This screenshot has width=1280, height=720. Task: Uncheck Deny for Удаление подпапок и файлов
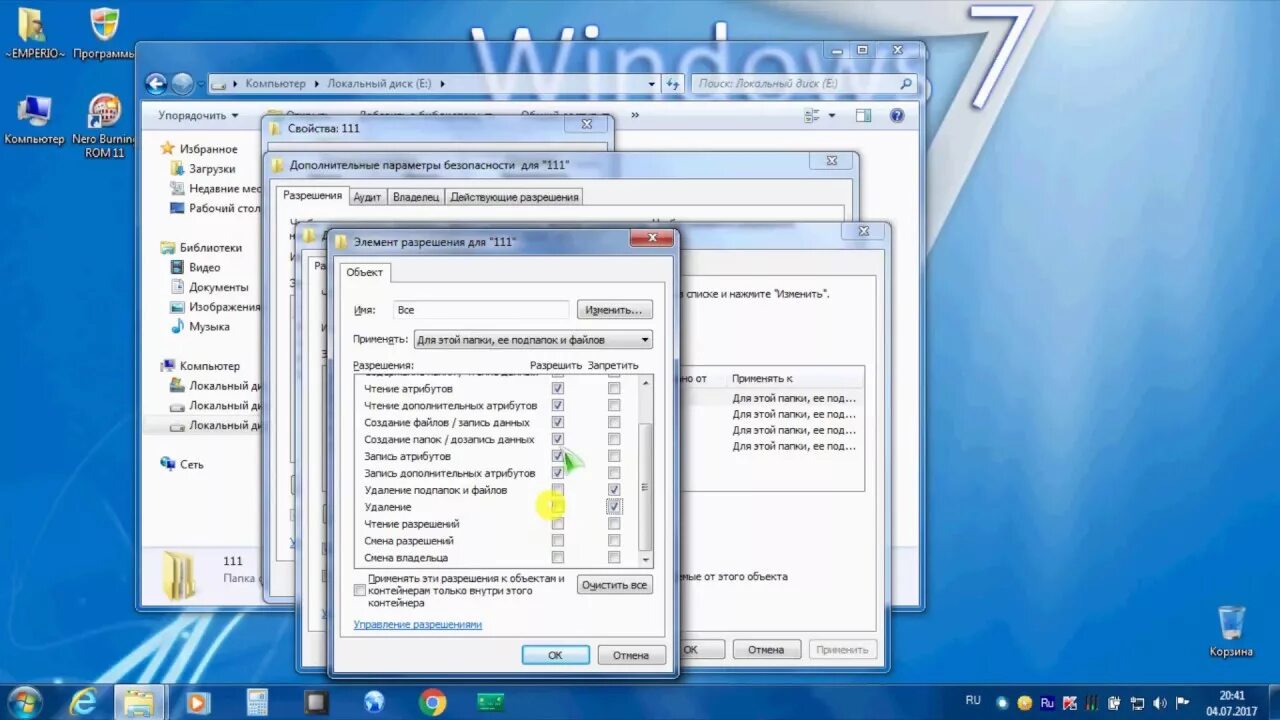point(614,490)
